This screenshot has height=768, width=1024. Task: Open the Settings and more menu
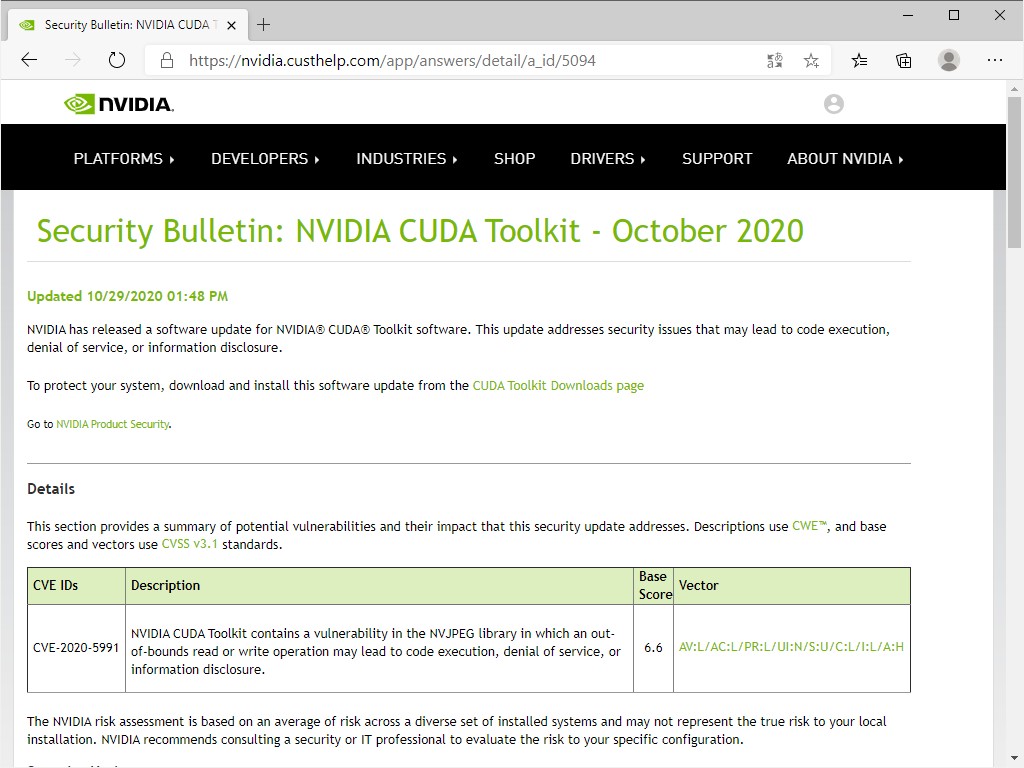pos(995,60)
